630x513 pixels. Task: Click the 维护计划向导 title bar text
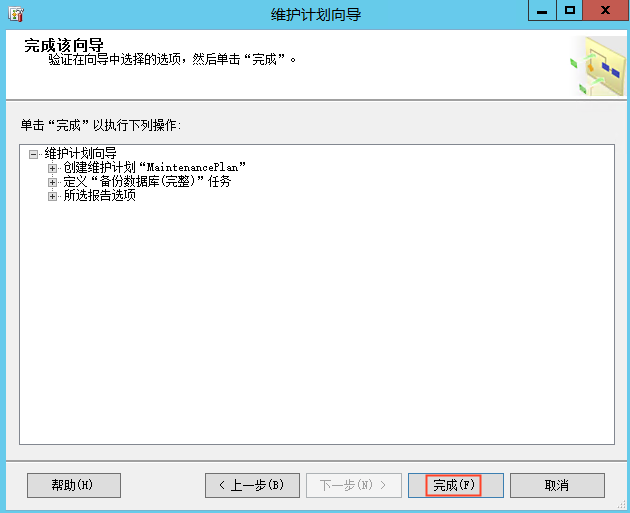(x=316, y=14)
